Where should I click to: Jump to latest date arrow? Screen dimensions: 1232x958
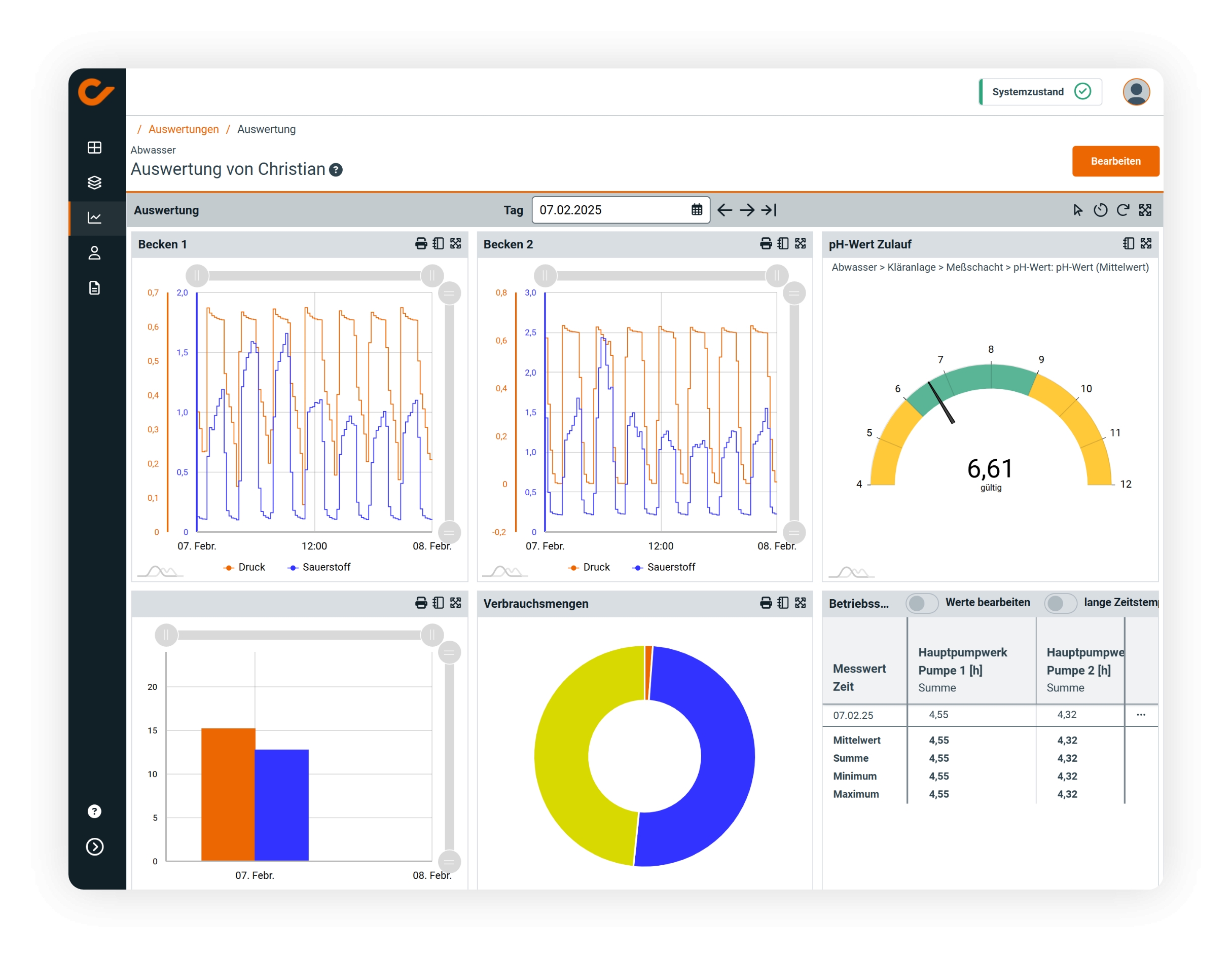(x=769, y=210)
